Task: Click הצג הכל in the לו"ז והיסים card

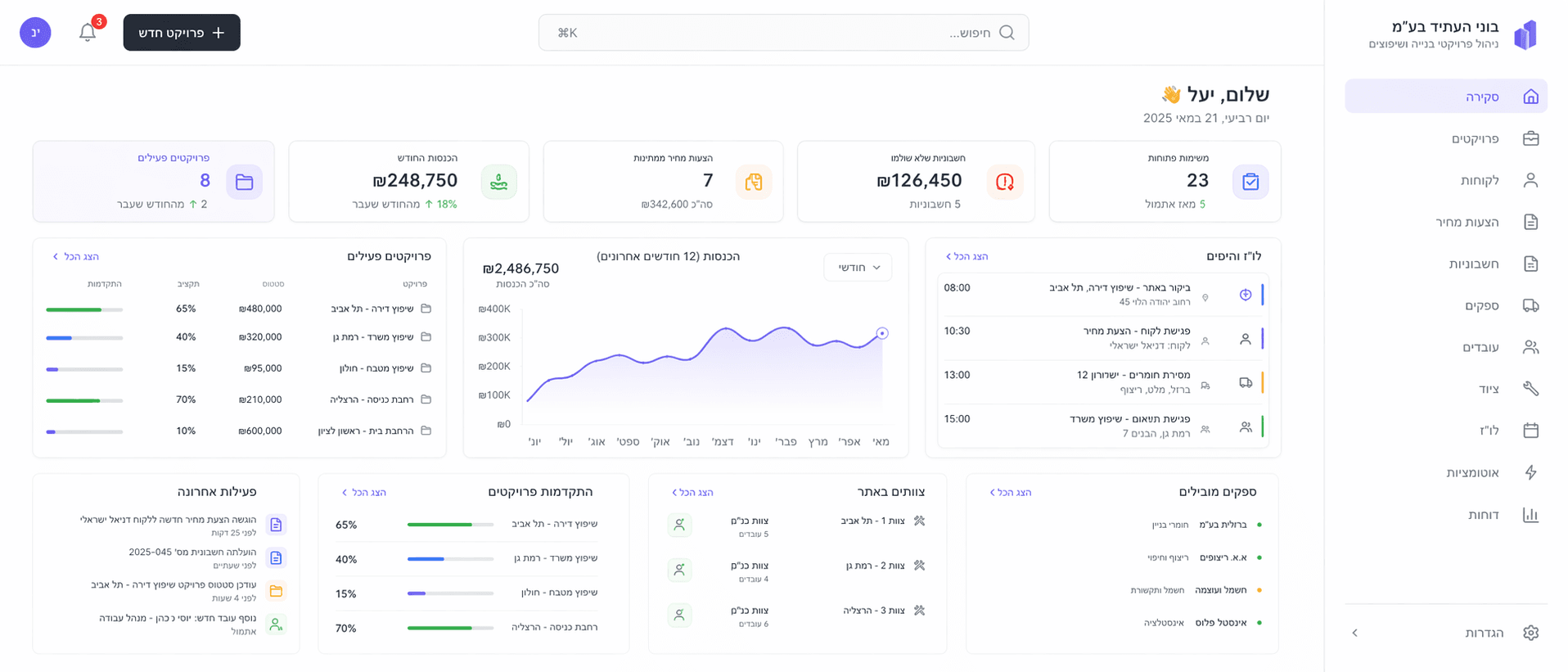Action: tap(966, 256)
